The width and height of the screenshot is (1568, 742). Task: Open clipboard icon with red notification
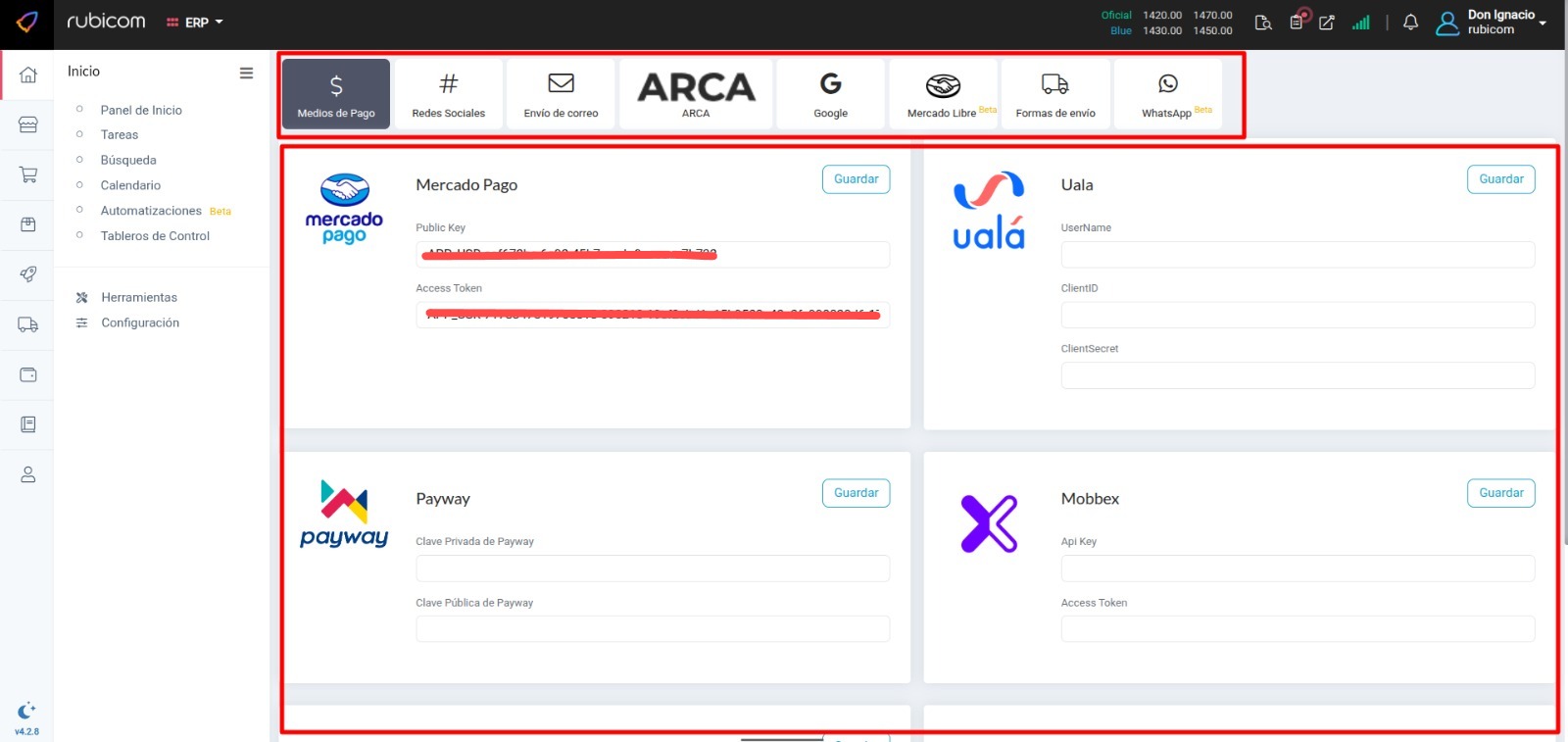(1298, 21)
